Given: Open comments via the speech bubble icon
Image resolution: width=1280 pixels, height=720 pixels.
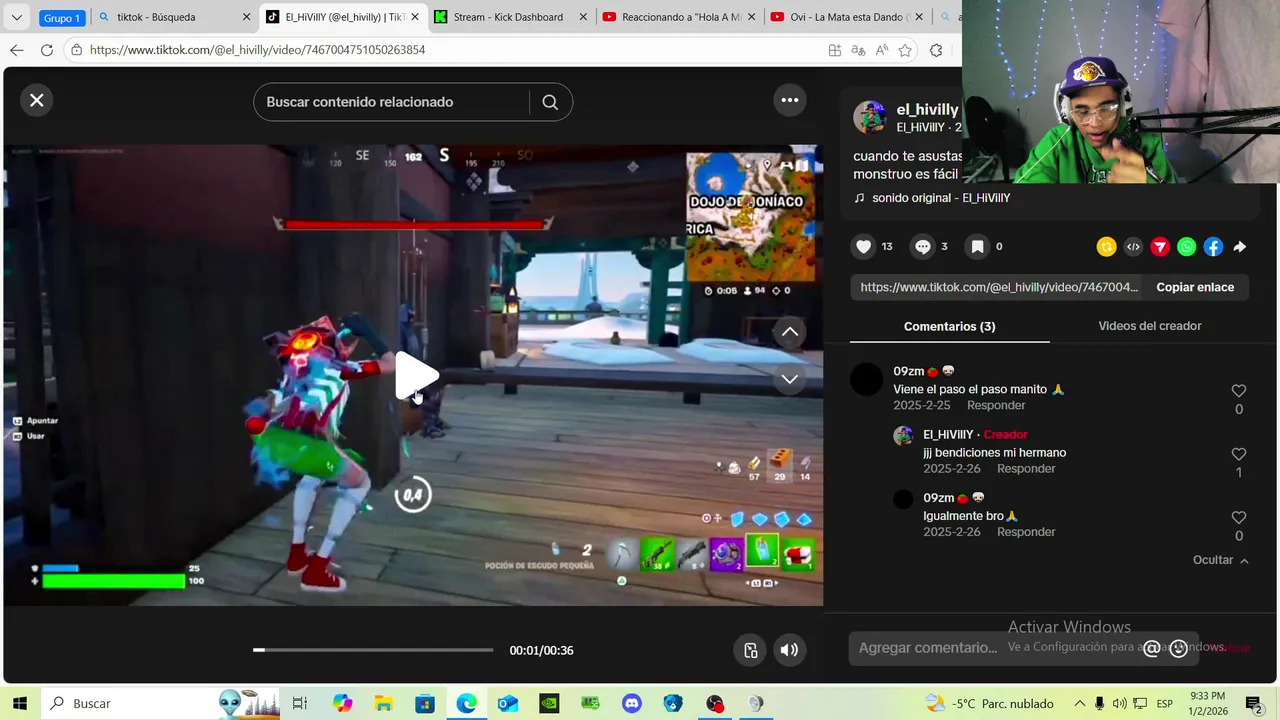Looking at the screenshot, I should (922, 246).
